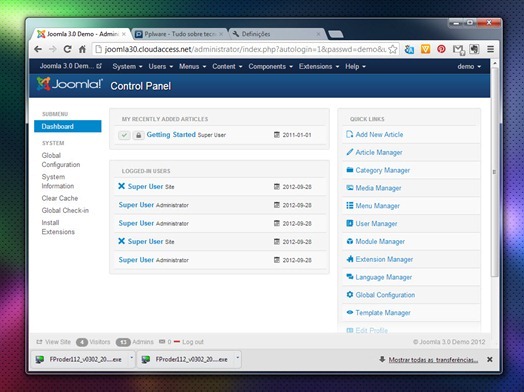Click the picture icon for Media Manager
Image resolution: width=524 pixels, height=392 pixels.
(x=350, y=187)
